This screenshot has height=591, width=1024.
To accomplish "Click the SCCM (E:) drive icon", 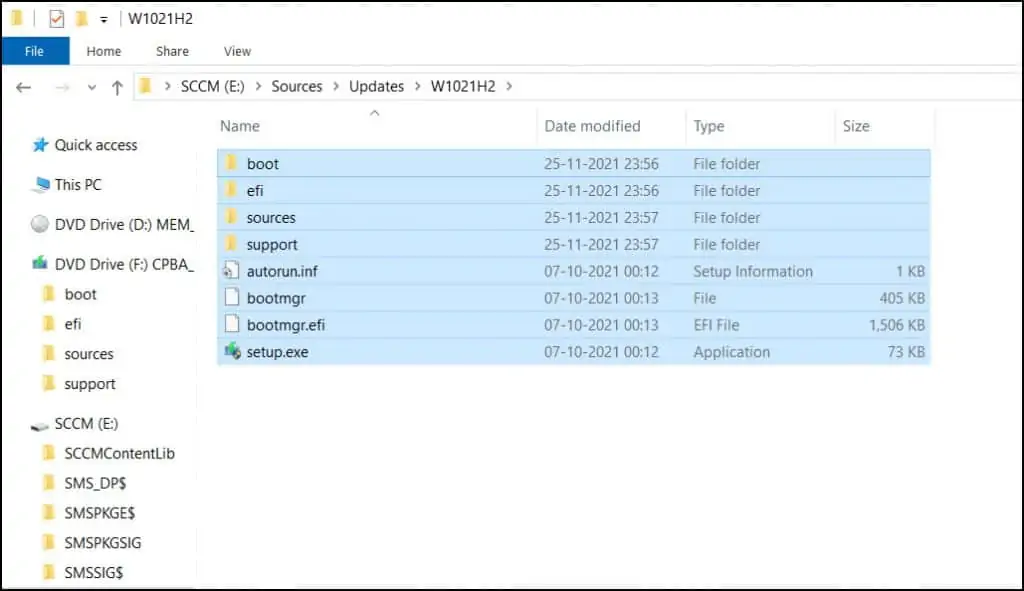I will [40, 426].
